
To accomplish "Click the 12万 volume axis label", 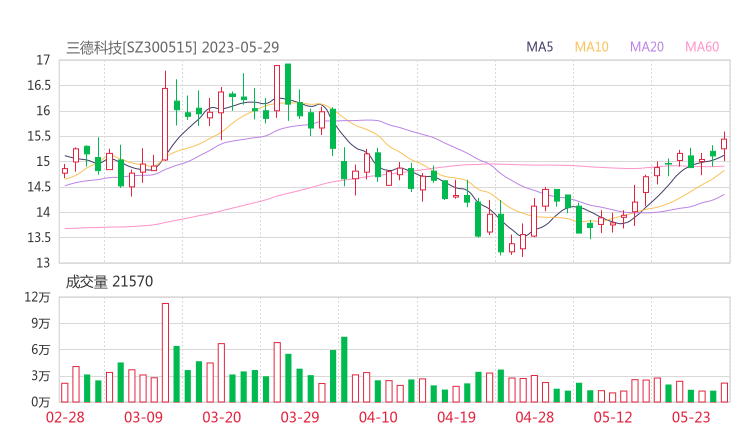I will pos(37,297).
